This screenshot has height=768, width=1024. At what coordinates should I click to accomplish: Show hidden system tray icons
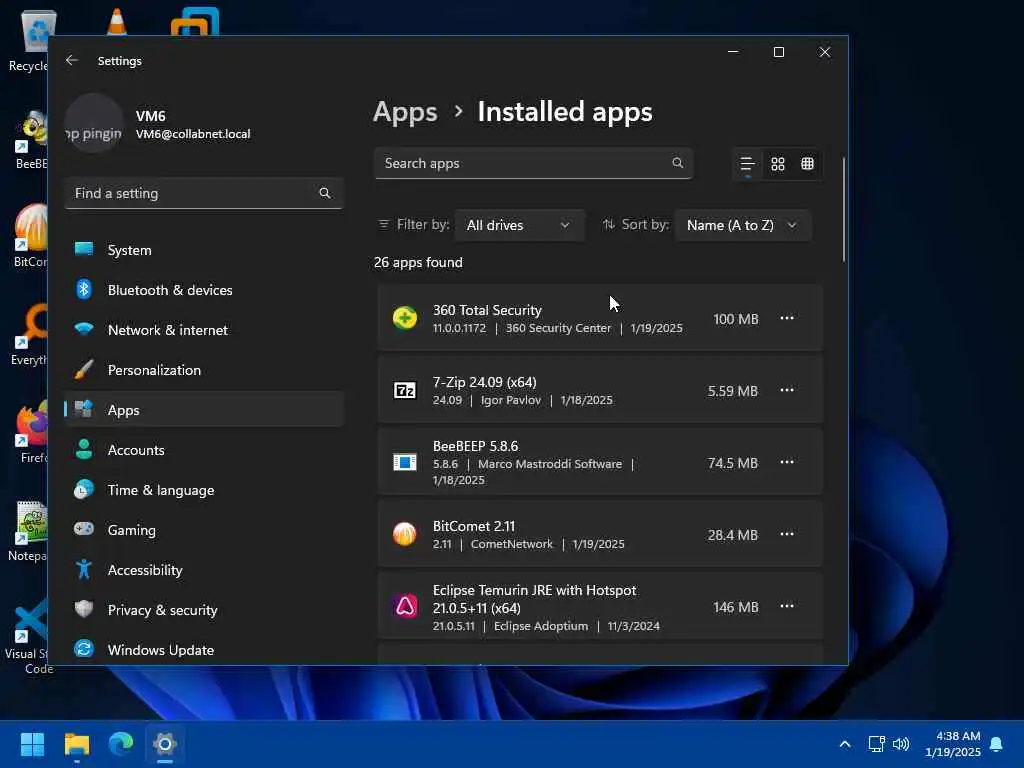tap(844, 744)
